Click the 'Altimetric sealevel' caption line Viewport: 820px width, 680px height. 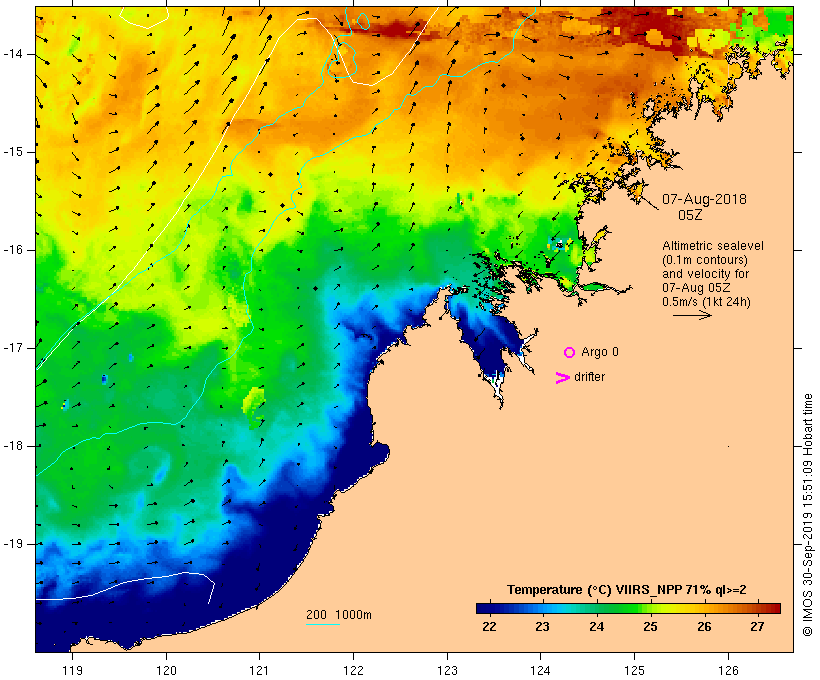(x=713, y=246)
